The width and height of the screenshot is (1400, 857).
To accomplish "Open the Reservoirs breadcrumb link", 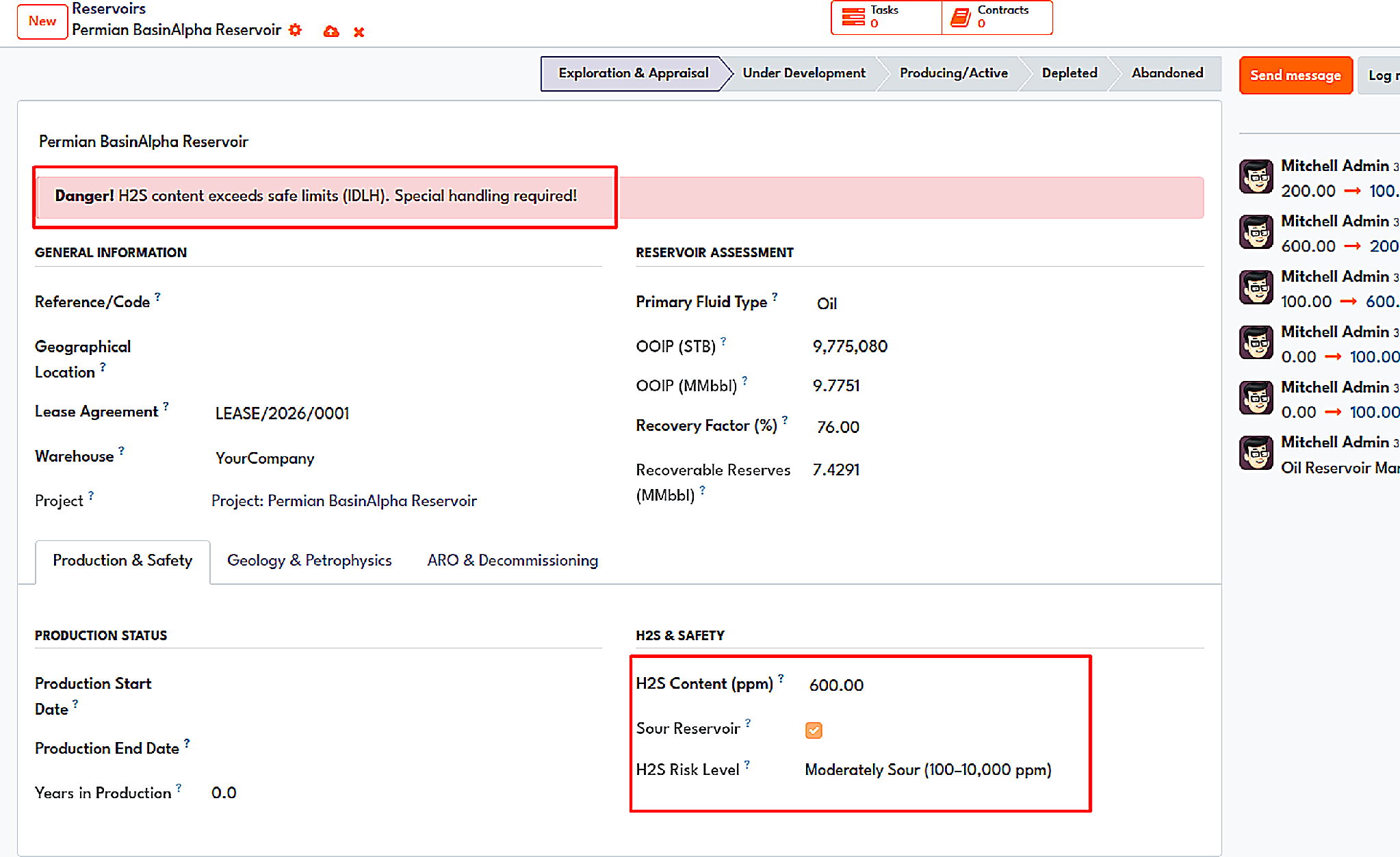I will pos(109,9).
